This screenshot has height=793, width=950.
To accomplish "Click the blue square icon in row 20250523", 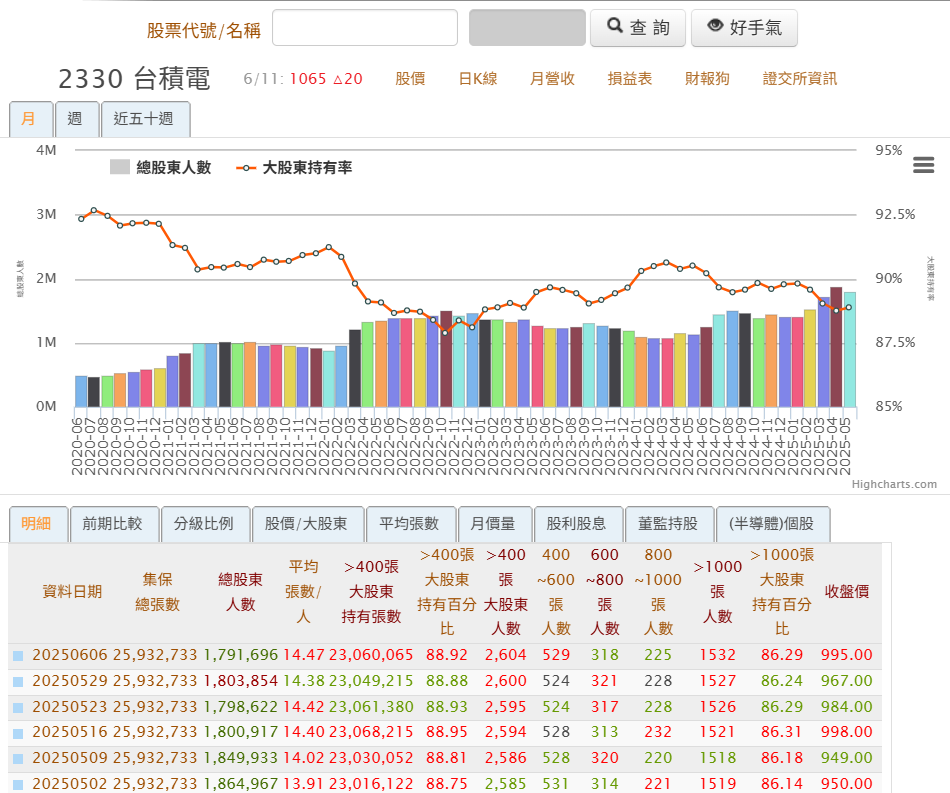I will tap(18, 708).
